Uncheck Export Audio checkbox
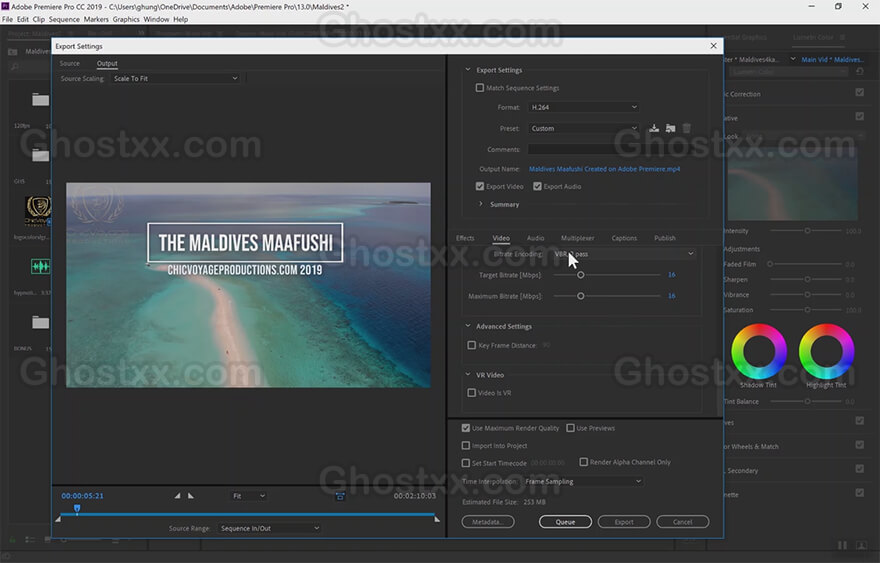 pyautogui.click(x=537, y=186)
